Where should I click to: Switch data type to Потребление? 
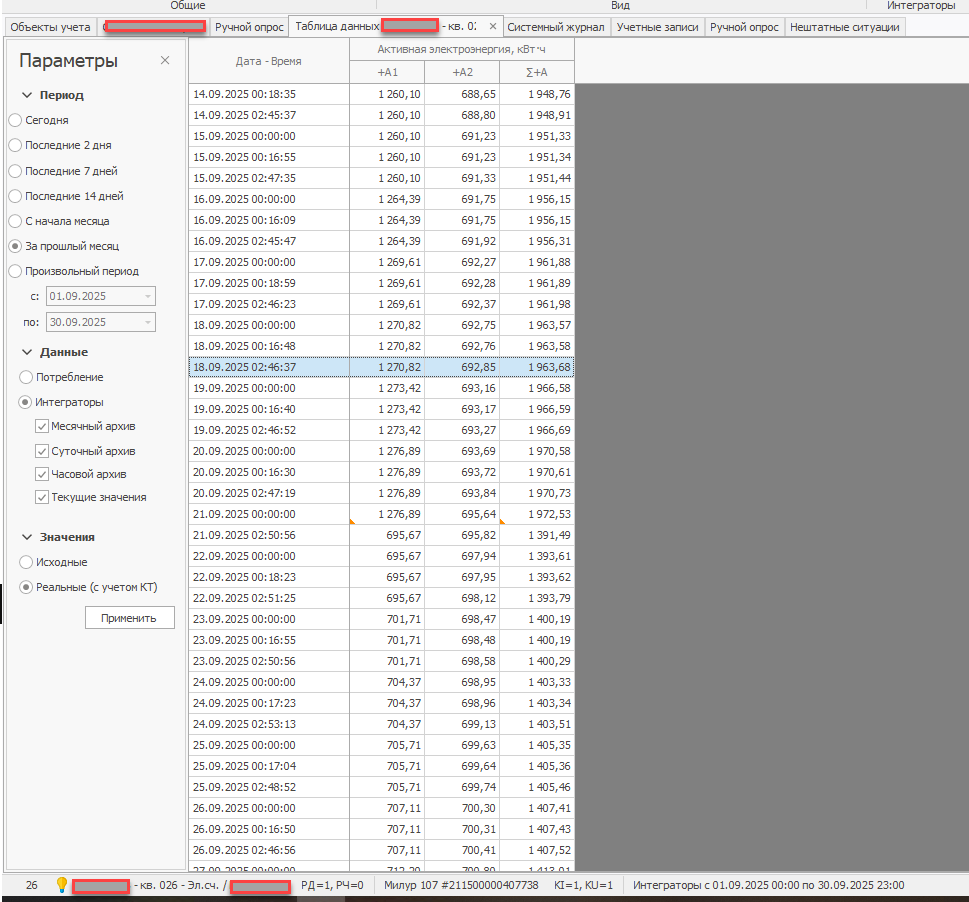tap(26, 378)
